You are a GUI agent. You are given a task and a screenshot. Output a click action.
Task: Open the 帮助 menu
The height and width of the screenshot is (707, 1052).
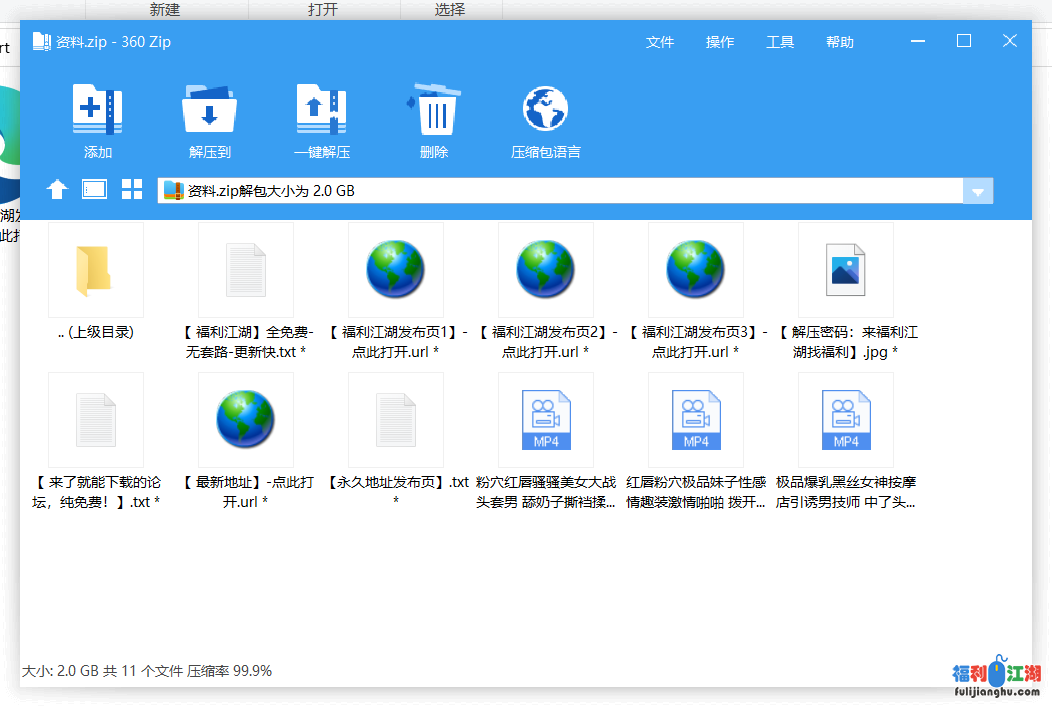pyautogui.click(x=840, y=42)
